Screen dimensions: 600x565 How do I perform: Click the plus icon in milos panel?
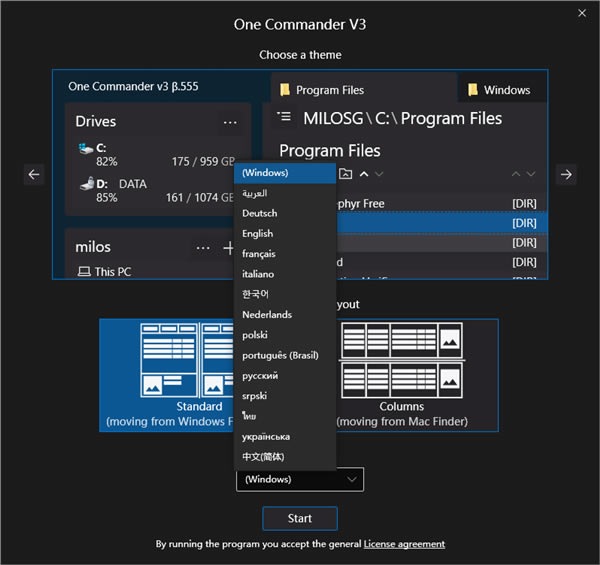[228, 247]
